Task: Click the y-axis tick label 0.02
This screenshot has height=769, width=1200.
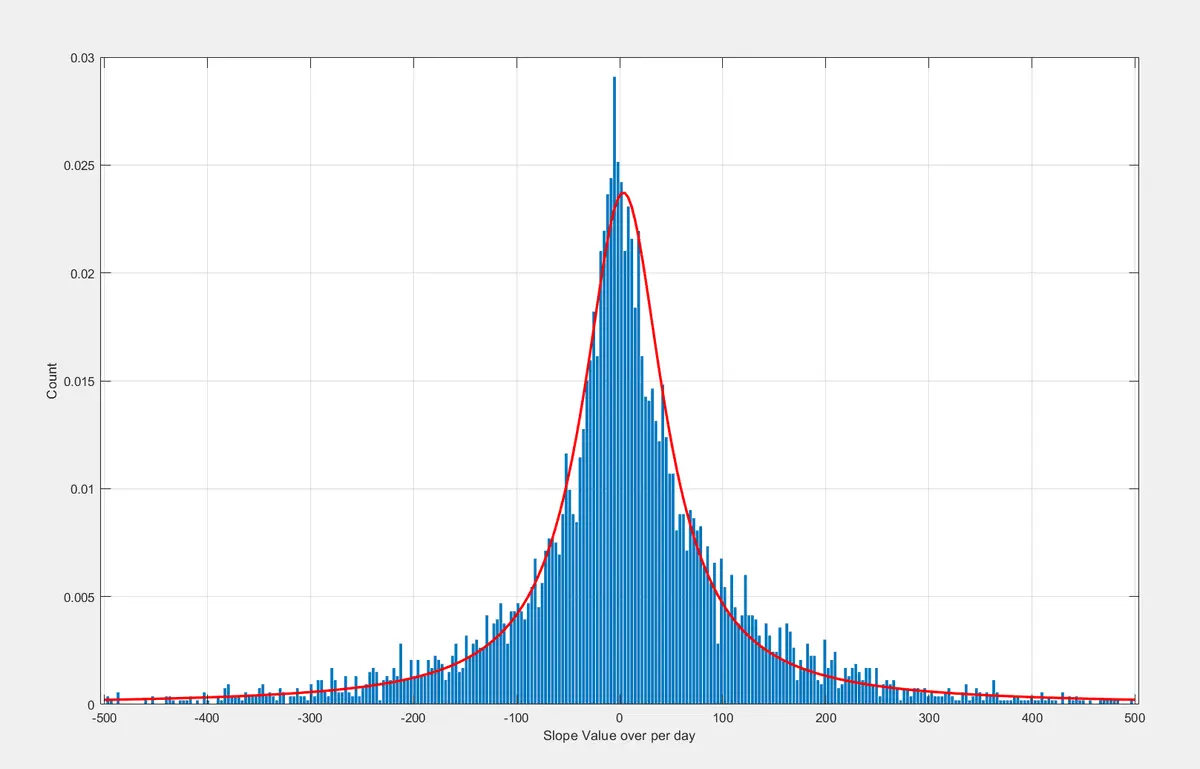Action: tap(81, 273)
